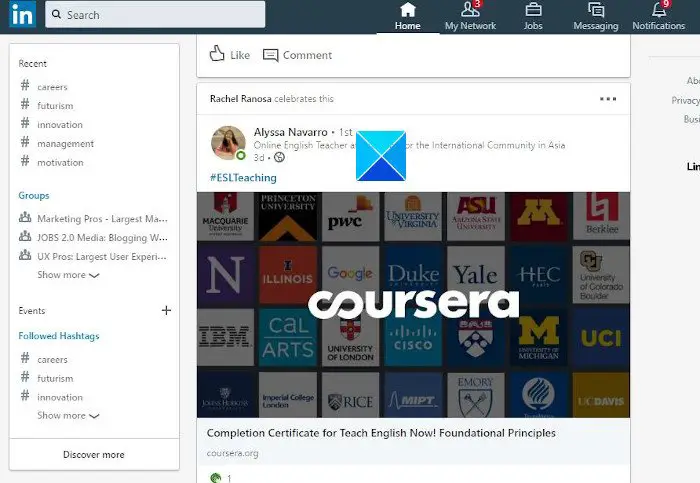This screenshot has height=483, width=700.
Task: Click the group icon beside UX Pros
Action: coord(25,255)
